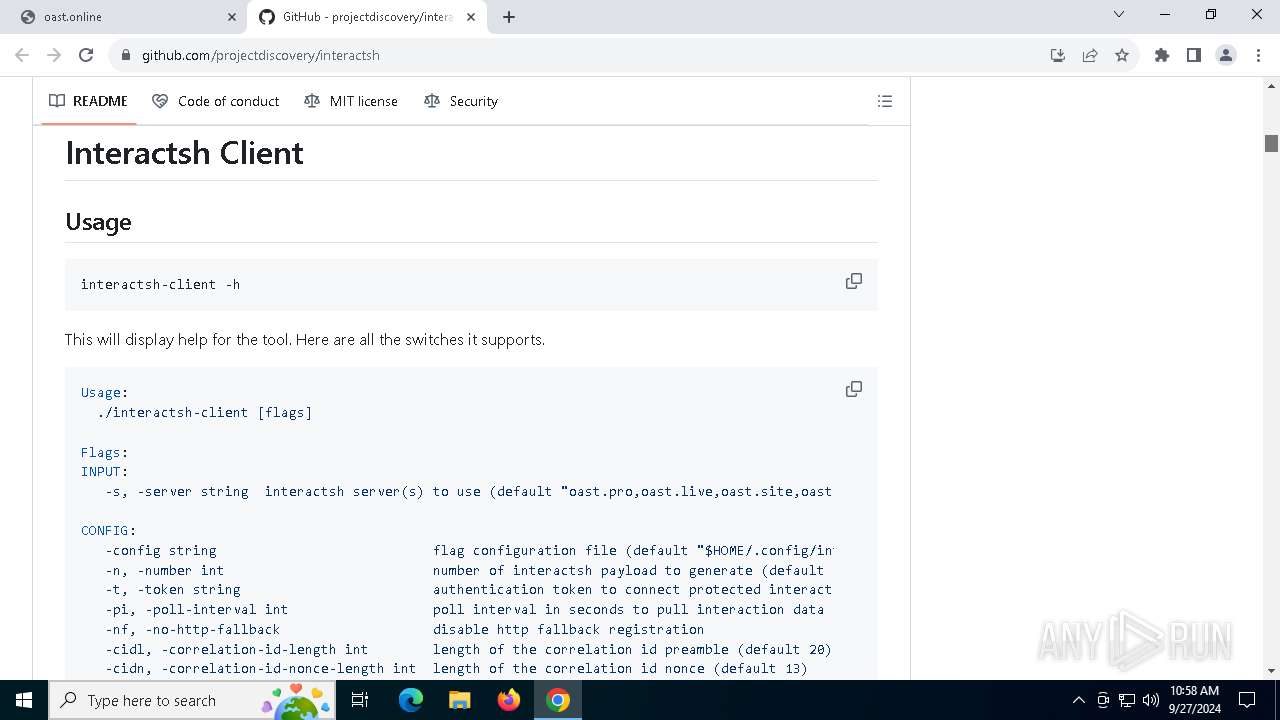Open the Security tab
The width and height of the screenshot is (1280, 720).
coord(461,101)
